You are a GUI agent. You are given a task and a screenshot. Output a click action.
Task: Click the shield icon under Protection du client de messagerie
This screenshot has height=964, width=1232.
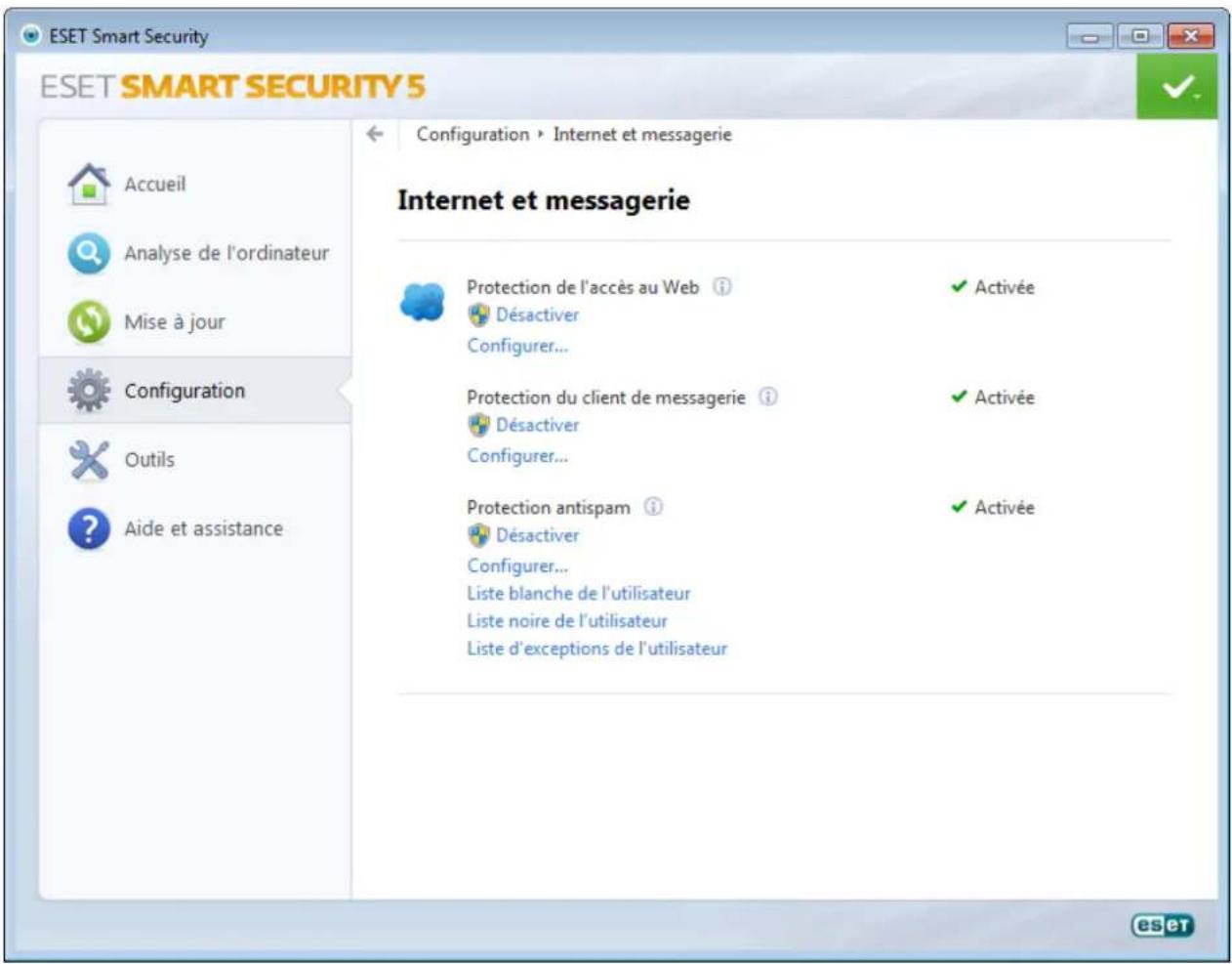click(x=478, y=425)
